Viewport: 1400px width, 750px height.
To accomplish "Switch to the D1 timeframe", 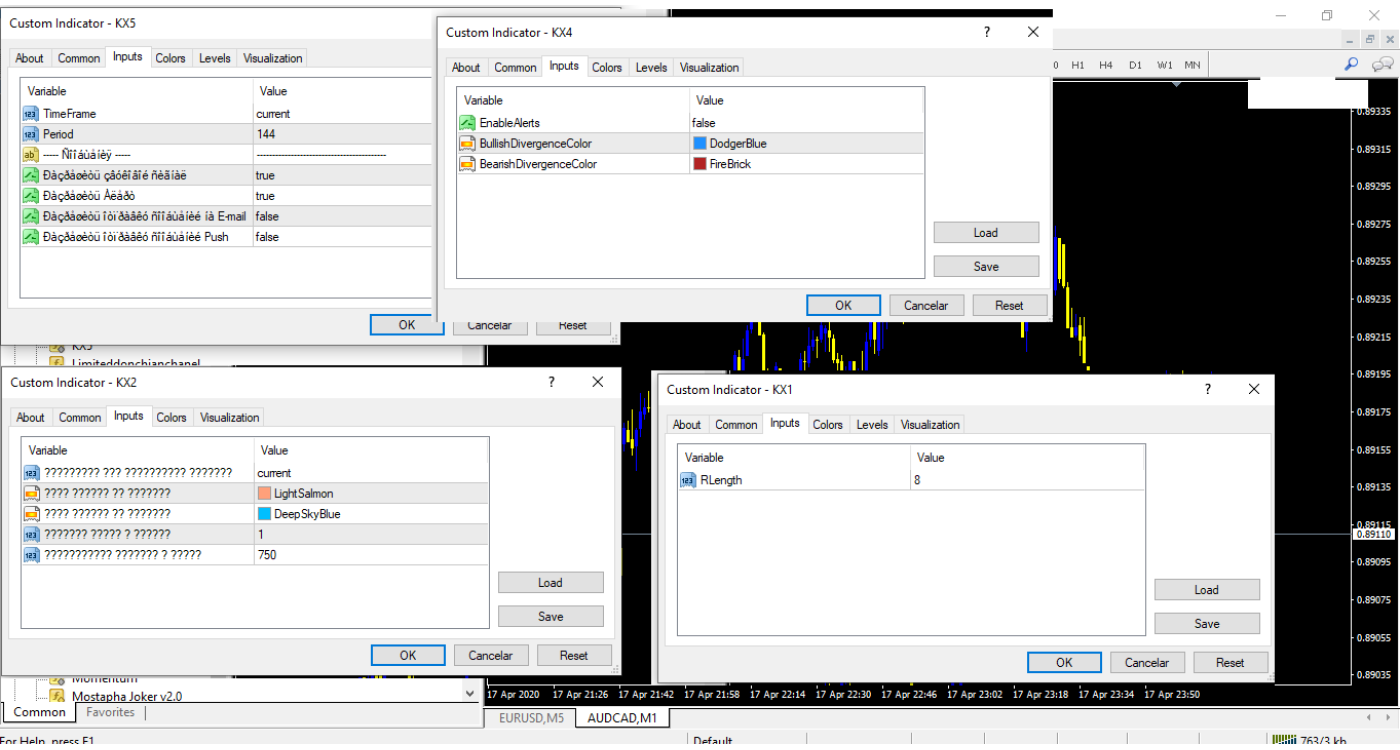I will pos(1135,65).
